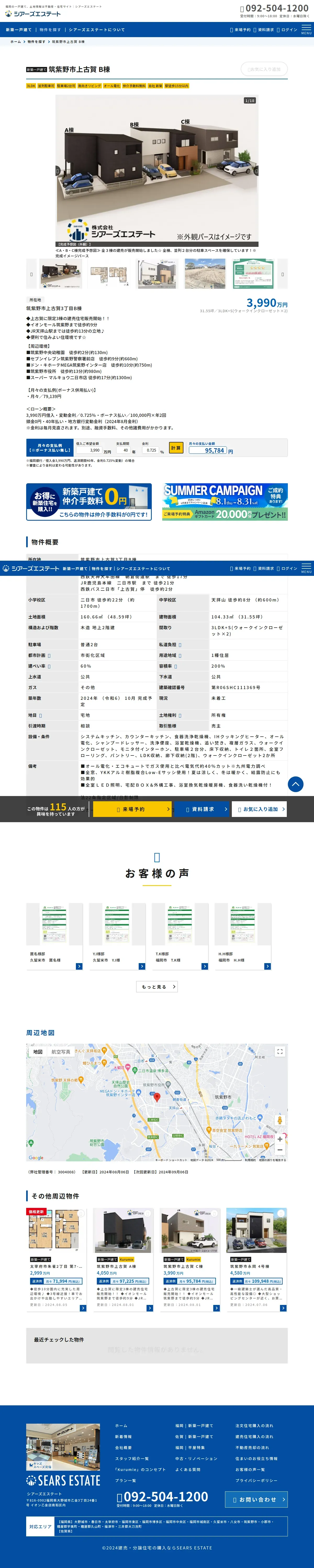Image resolution: width=314 pixels, height=1568 pixels.
Task: Click the 支払期間 years input field
Action: click(124, 450)
